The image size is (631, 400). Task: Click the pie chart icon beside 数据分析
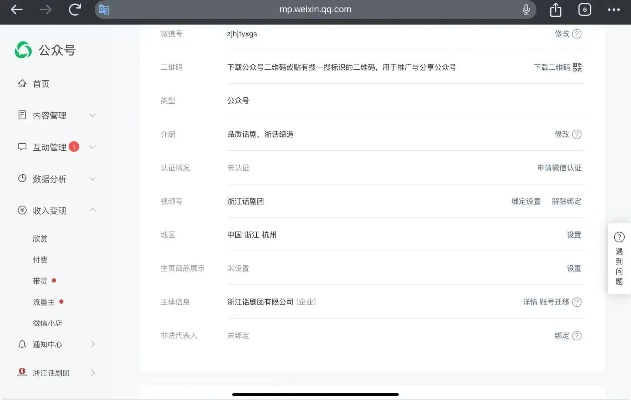point(22,178)
